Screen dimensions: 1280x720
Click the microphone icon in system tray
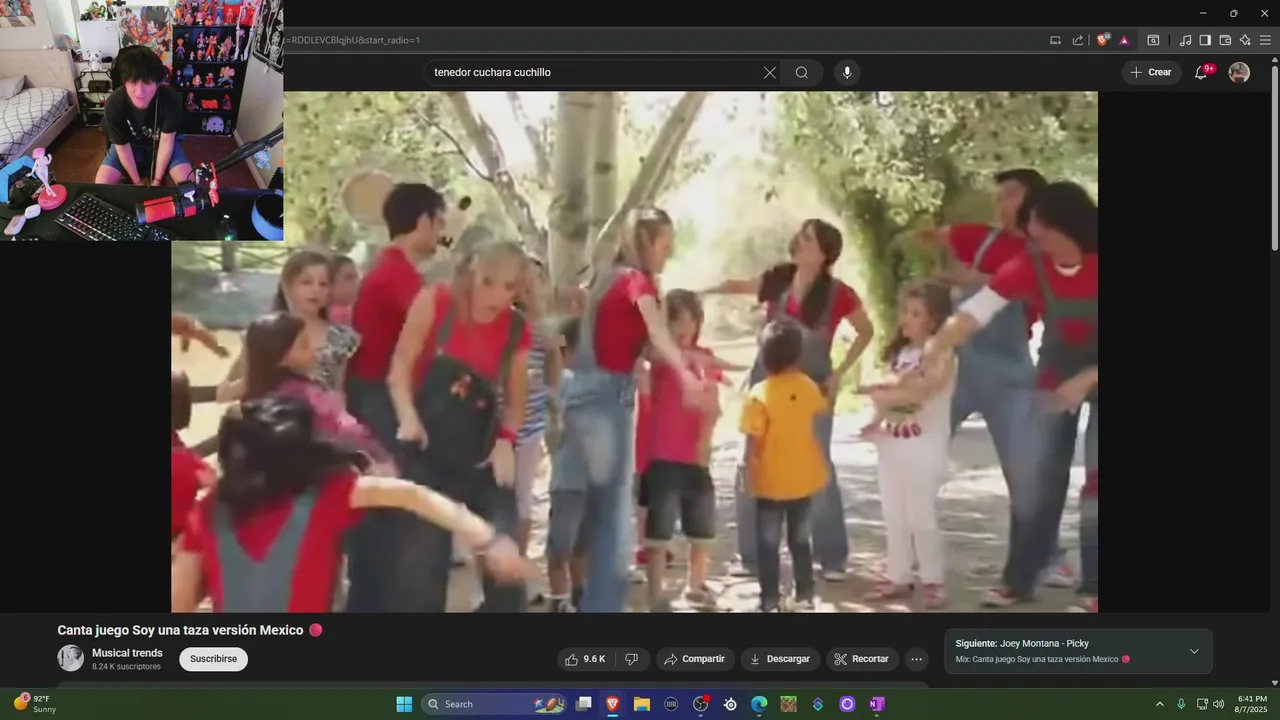coord(1181,704)
